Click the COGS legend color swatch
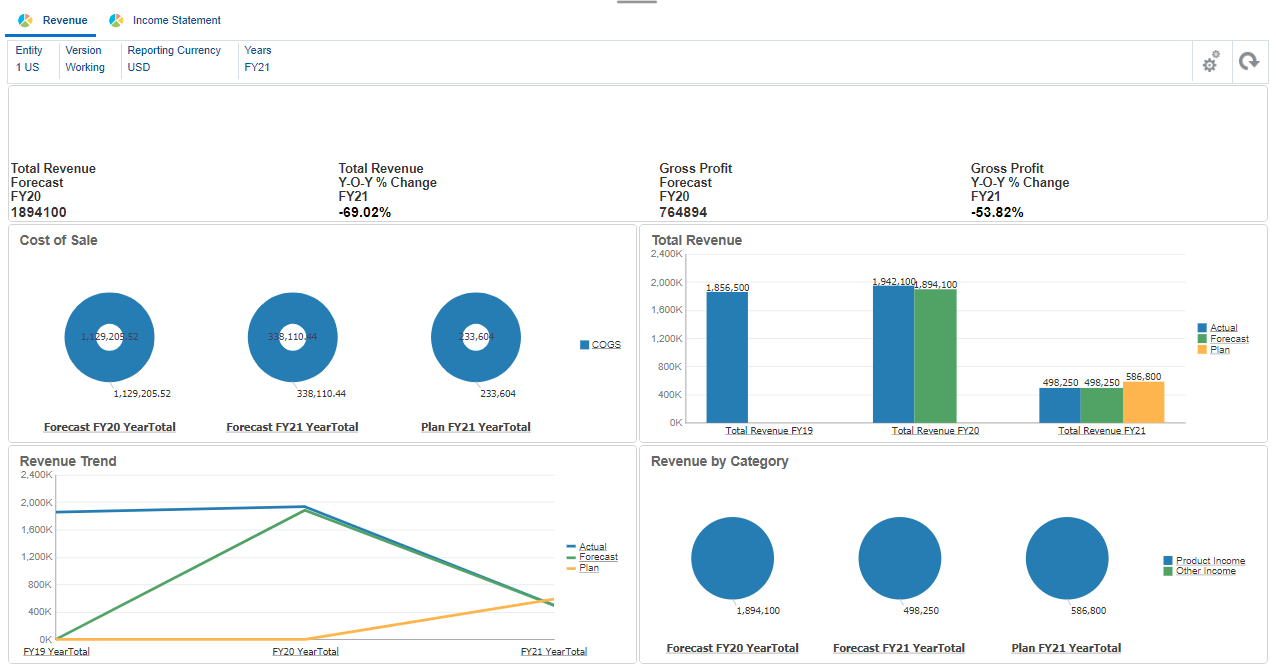The image size is (1276, 672). 585,345
